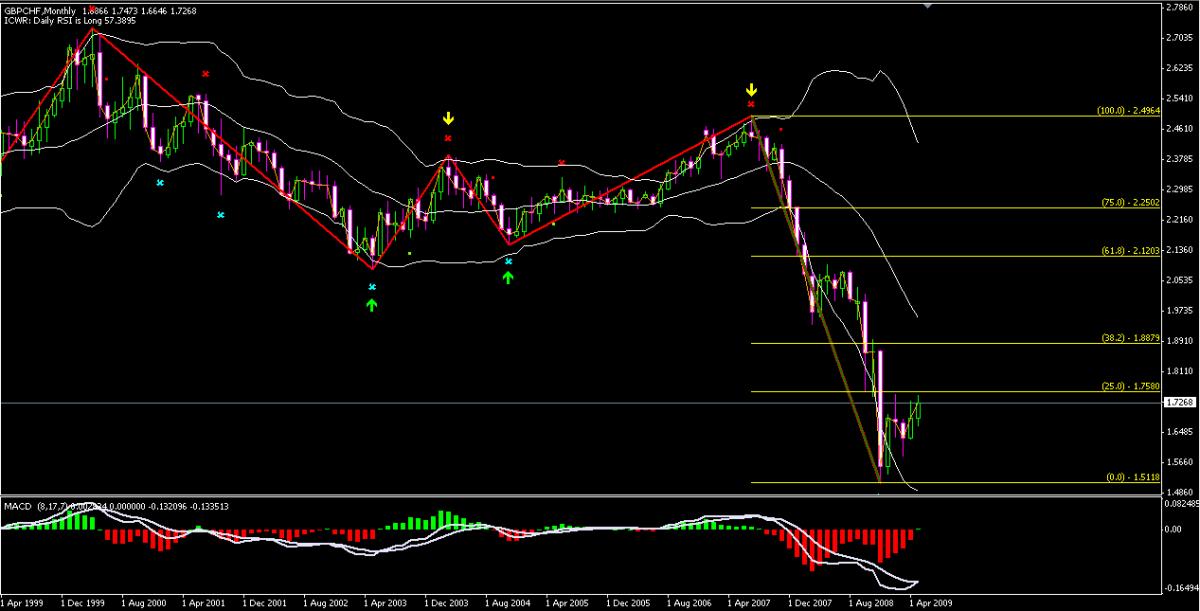Select the cyan cross near Aug 2000
The width and height of the screenshot is (1200, 611).
pos(160,183)
